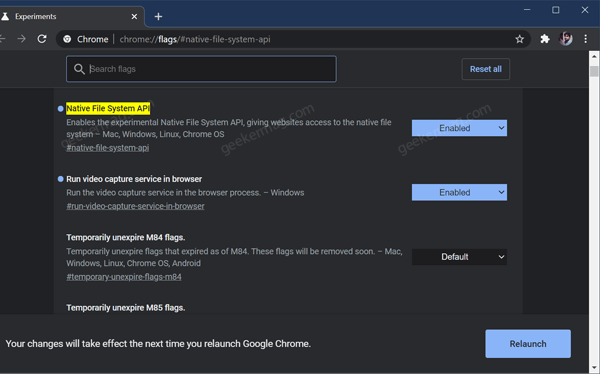Open the #temporary-unexpire-flags-m84 link
The image size is (600, 374).
click(124, 277)
